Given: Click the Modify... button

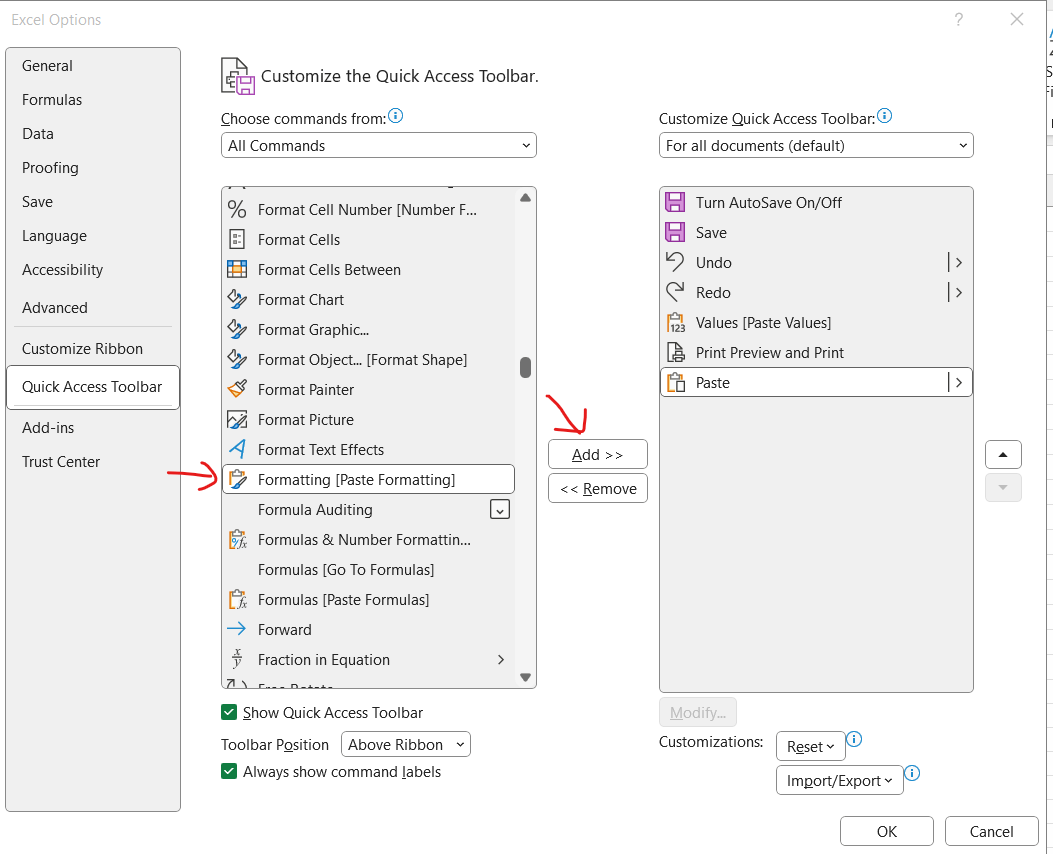Looking at the screenshot, I should click(698, 712).
